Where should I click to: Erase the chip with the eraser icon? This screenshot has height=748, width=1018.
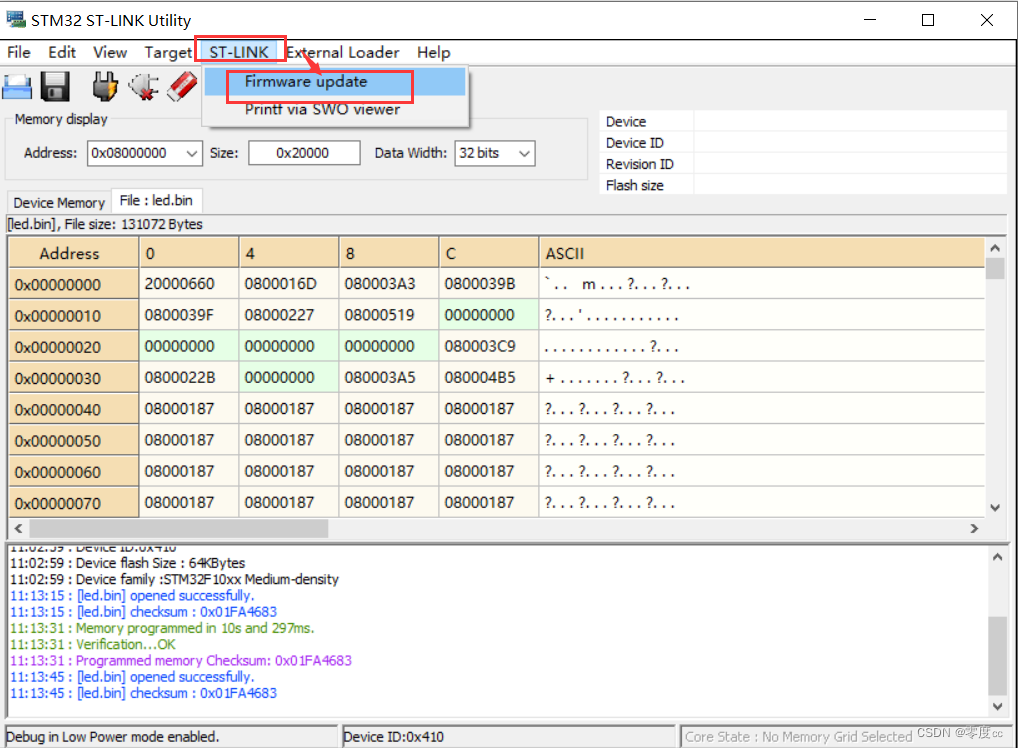[181, 87]
